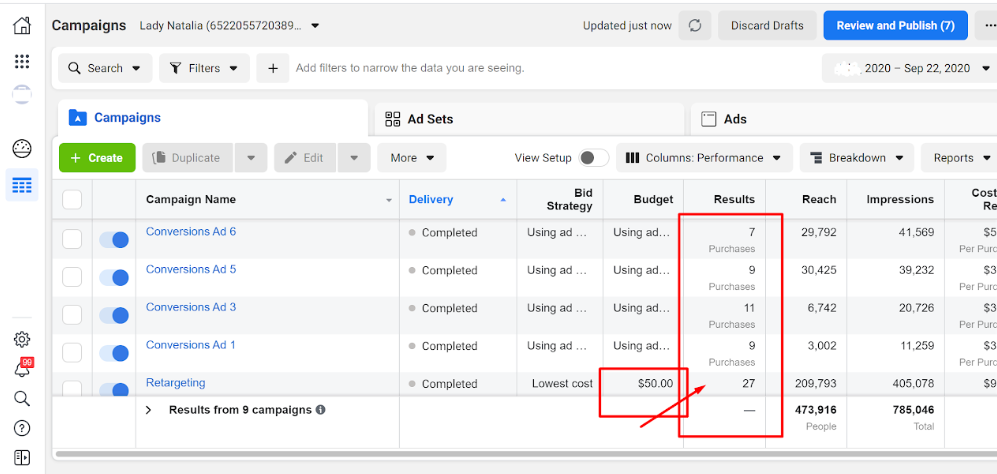Open the Breakdown dropdown

click(857, 158)
